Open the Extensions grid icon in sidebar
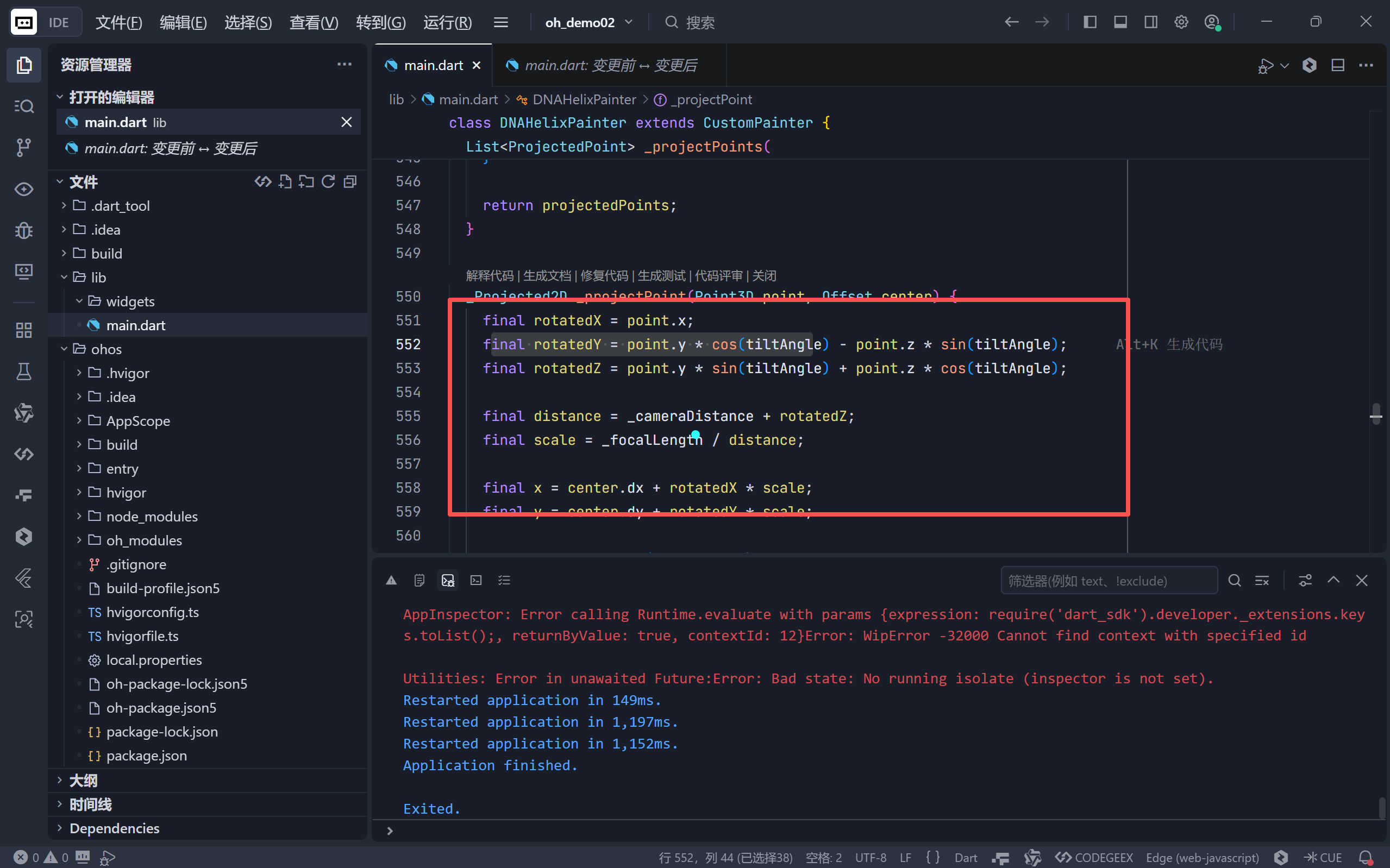Screen dimensions: 1390x868 pyautogui.click(x=23, y=330)
